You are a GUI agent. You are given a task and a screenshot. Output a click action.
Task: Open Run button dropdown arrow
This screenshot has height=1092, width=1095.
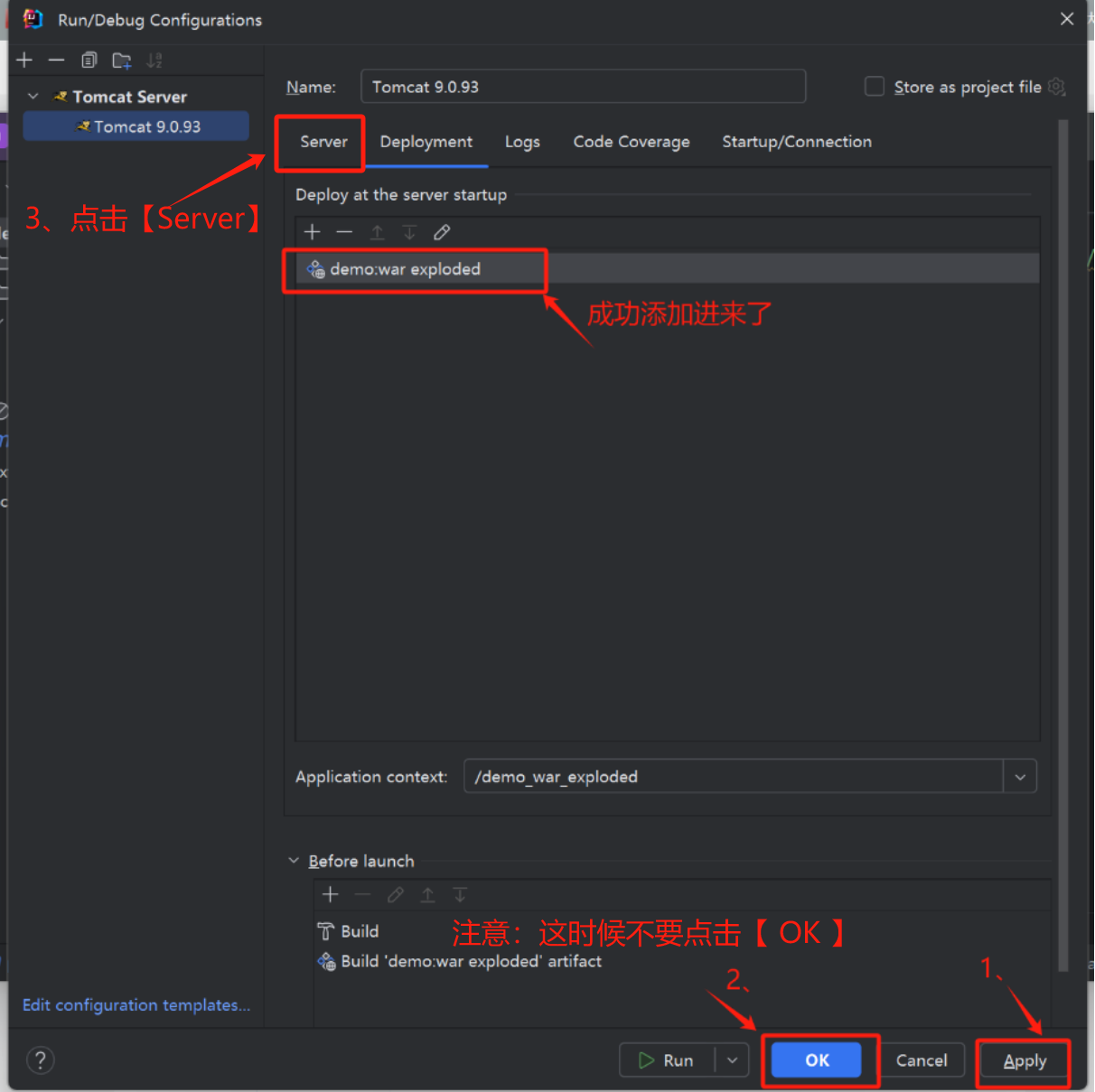coord(732,1060)
